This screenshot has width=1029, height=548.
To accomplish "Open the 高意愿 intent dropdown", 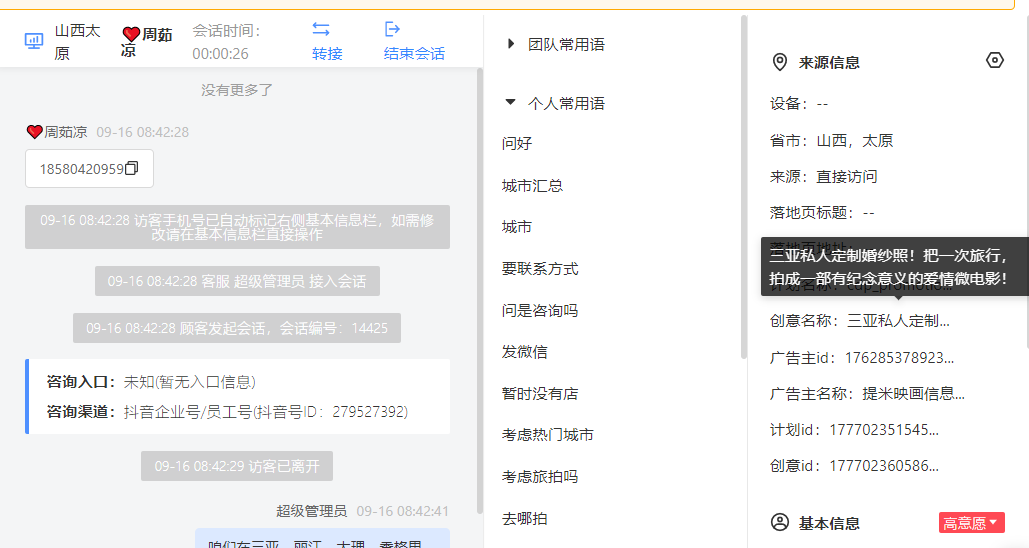I will point(972,523).
